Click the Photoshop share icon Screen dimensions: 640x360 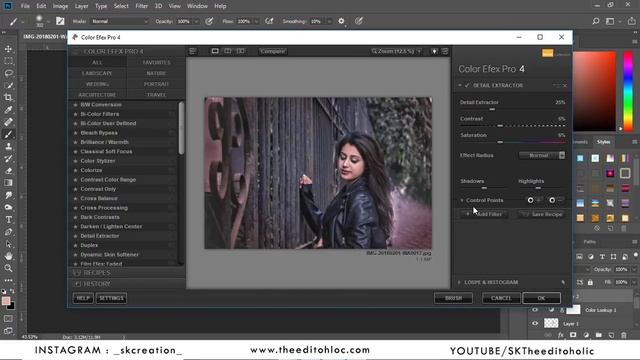[632, 21]
